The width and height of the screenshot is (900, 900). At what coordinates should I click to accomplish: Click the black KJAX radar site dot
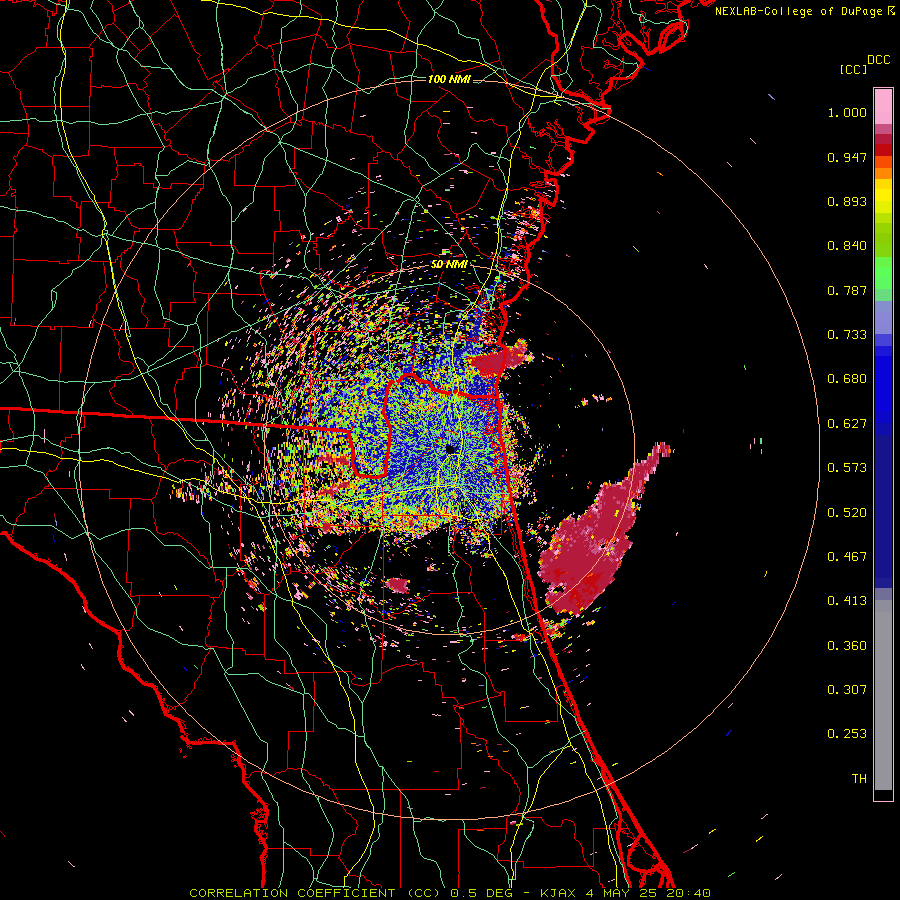pyautogui.click(x=451, y=448)
